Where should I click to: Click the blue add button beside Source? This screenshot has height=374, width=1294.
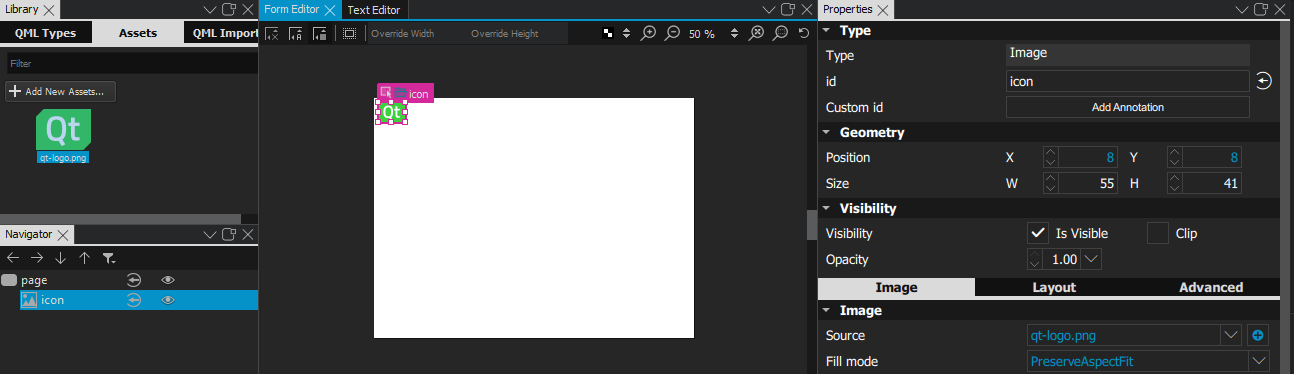(1259, 335)
